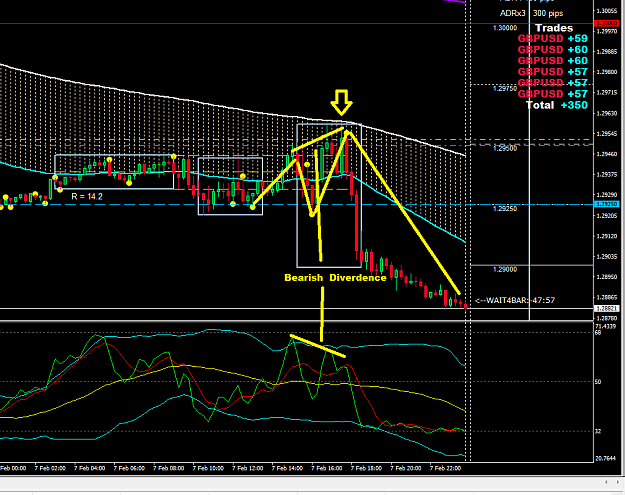
Task: Click the 'R = 14.2' range label
Action: point(87,196)
